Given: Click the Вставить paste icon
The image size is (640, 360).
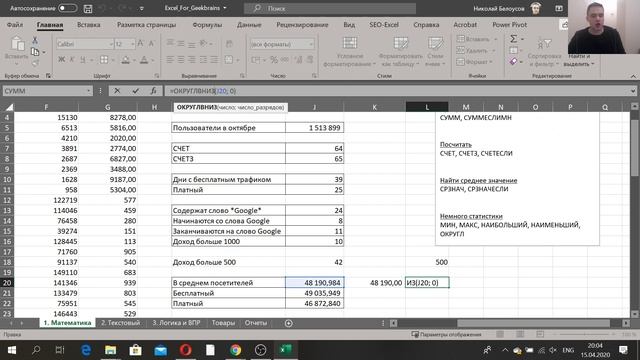Looking at the screenshot, I should (17, 44).
